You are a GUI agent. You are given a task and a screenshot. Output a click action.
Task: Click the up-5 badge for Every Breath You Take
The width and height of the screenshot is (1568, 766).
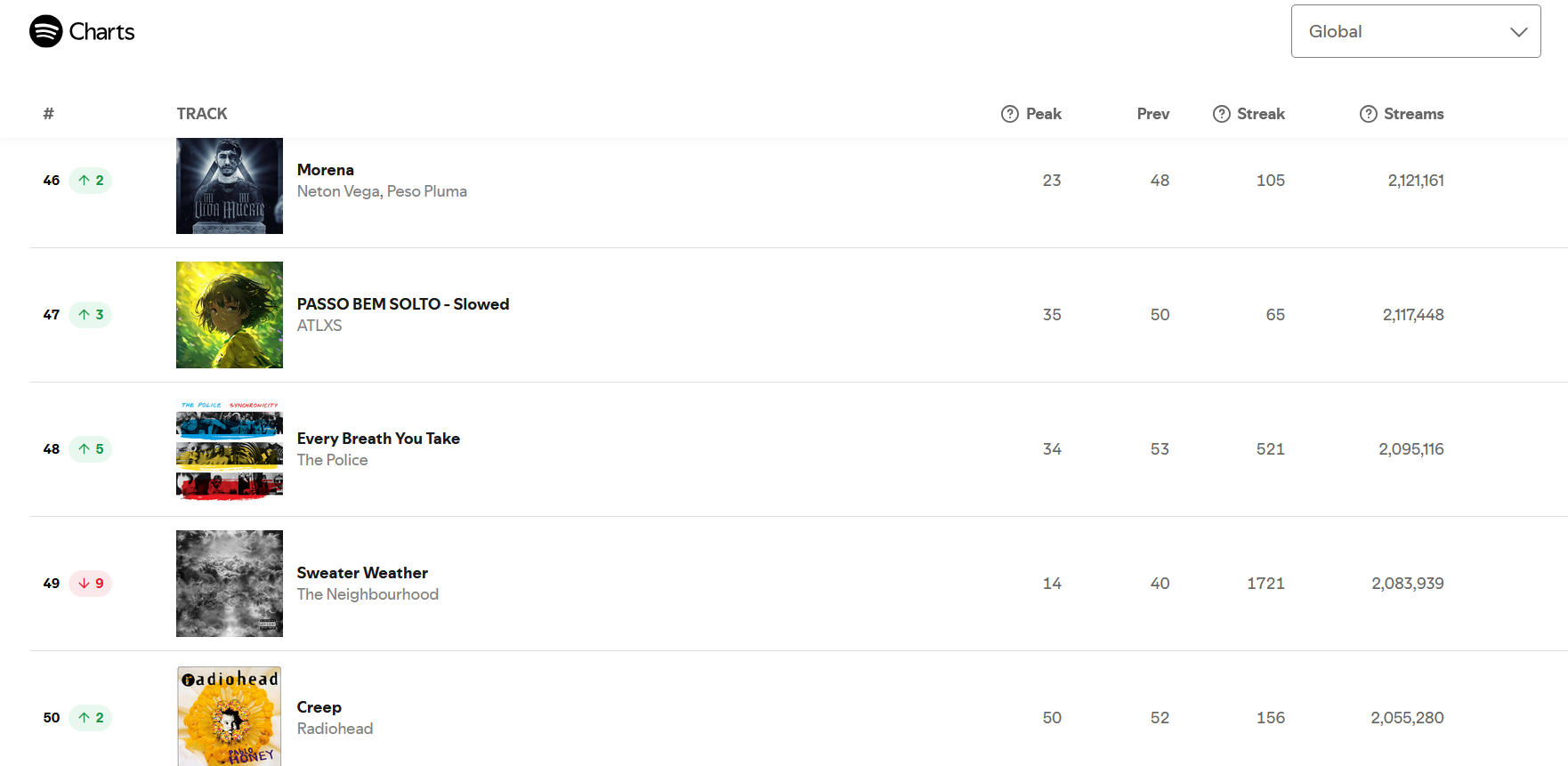(90, 449)
